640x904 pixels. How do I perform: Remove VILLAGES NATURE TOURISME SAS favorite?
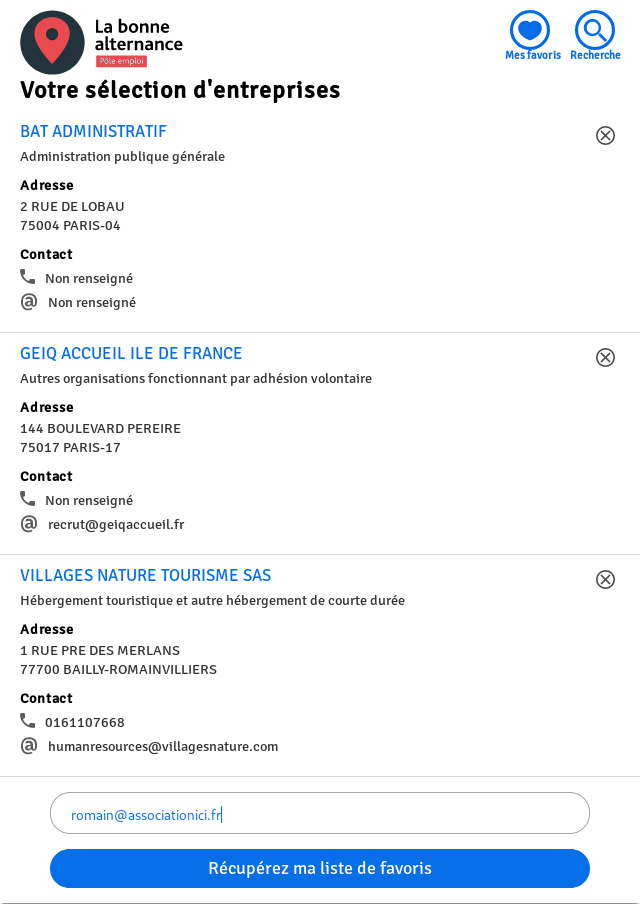tap(605, 579)
